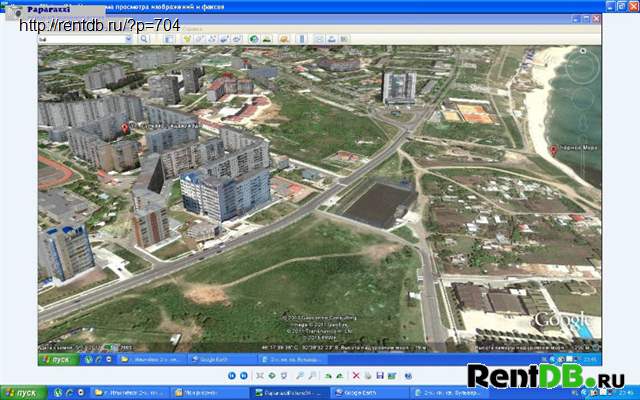The width and height of the screenshot is (640, 400).
Task: View in Google Maps toolbar icon
Action: click(344, 39)
